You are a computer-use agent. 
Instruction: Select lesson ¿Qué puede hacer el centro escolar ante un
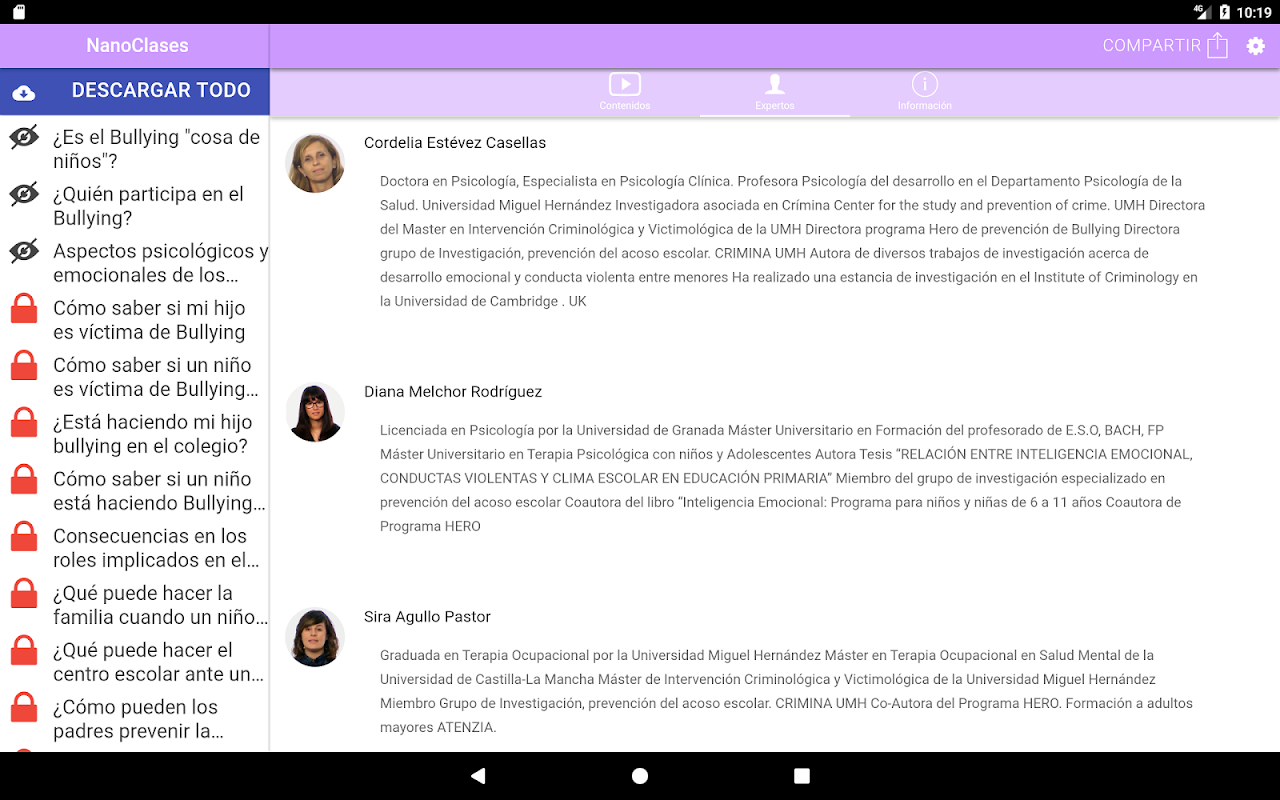pos(158,662)
